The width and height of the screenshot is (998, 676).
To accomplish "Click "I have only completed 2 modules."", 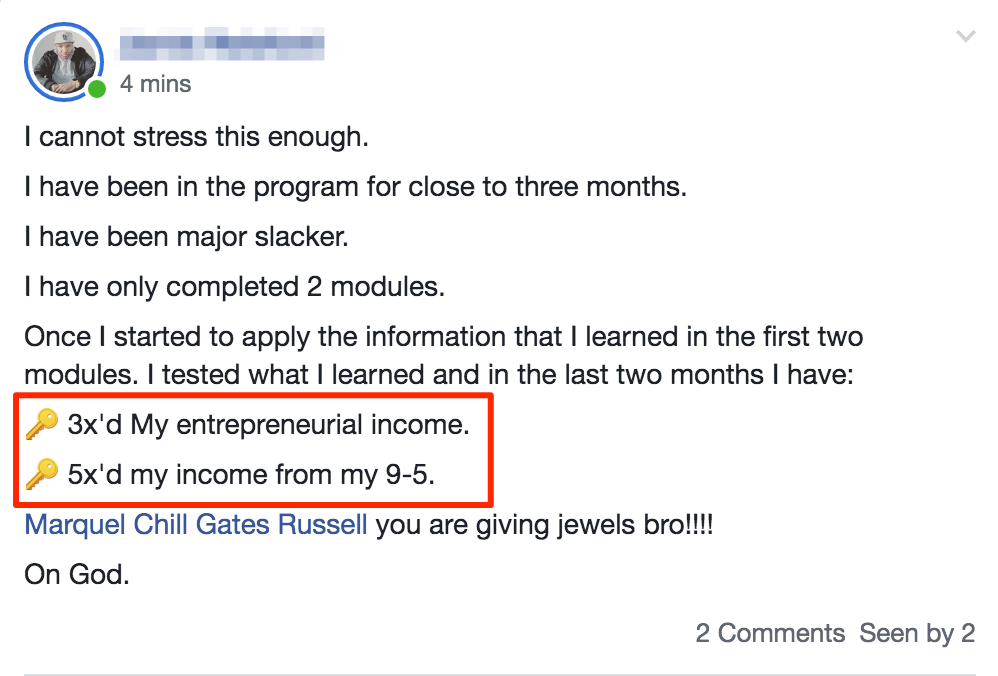I will pos(235,287).
